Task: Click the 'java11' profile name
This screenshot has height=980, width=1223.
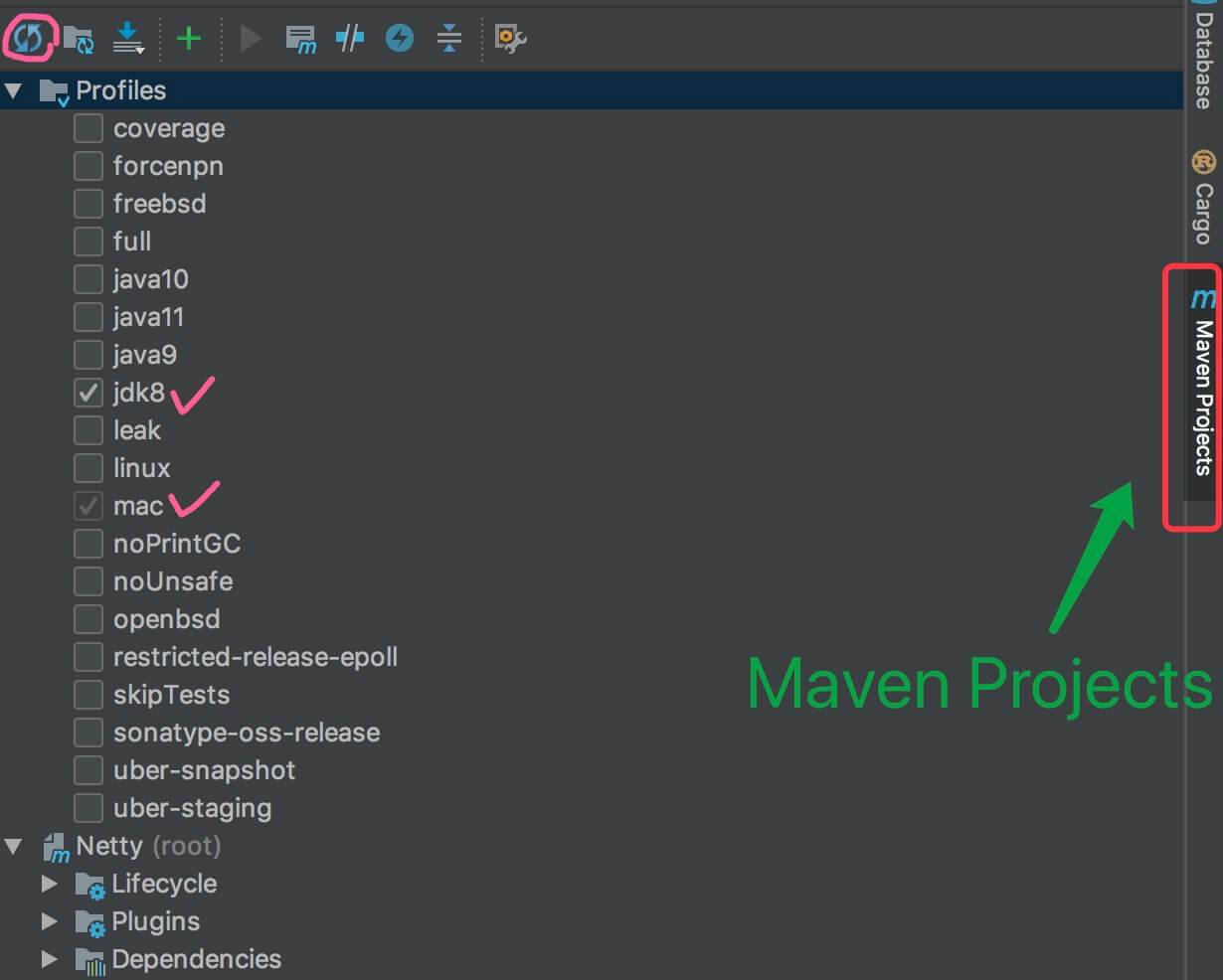Action: 148,317
